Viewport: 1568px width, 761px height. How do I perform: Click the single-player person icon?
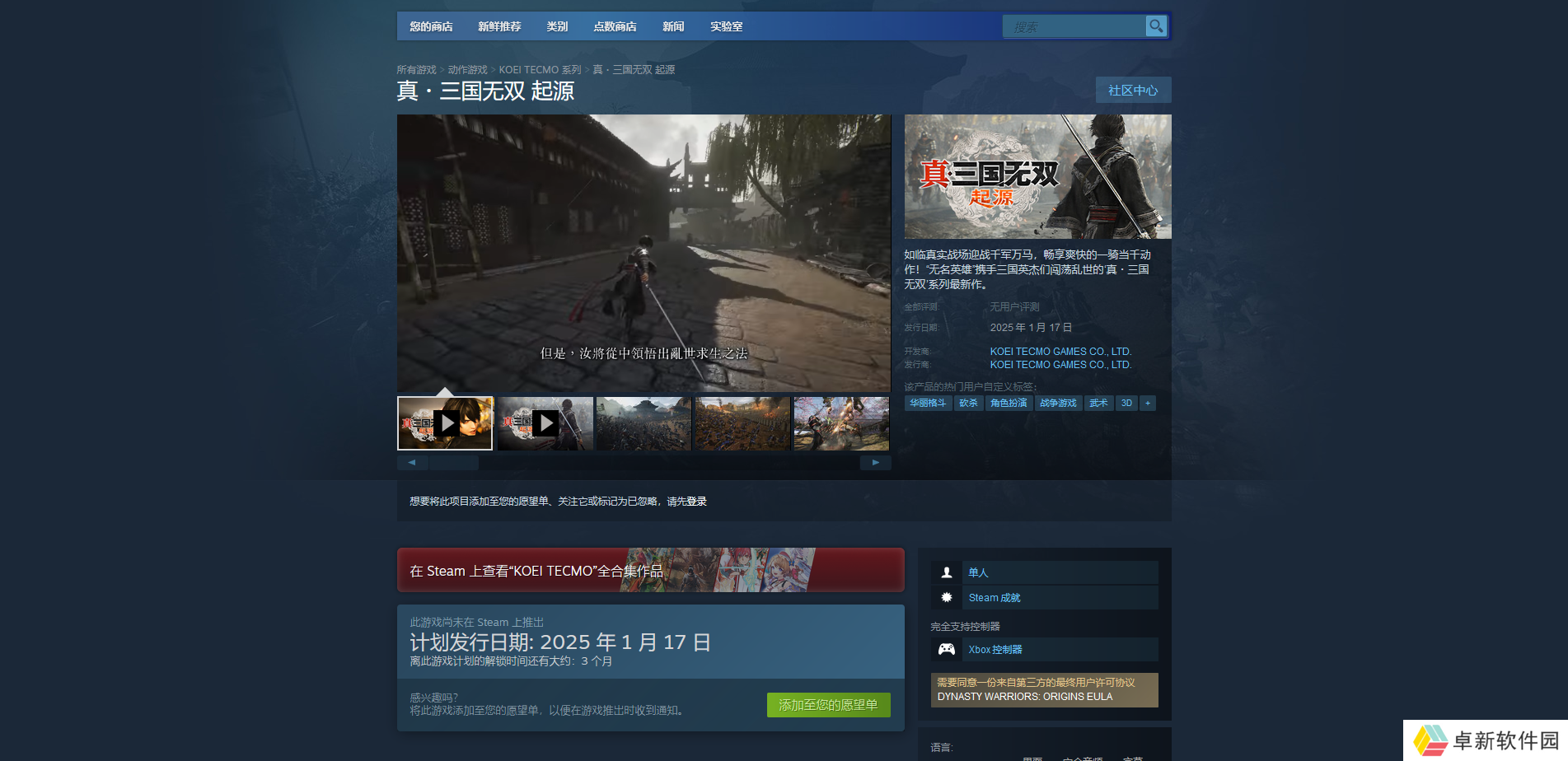(947, 572)
